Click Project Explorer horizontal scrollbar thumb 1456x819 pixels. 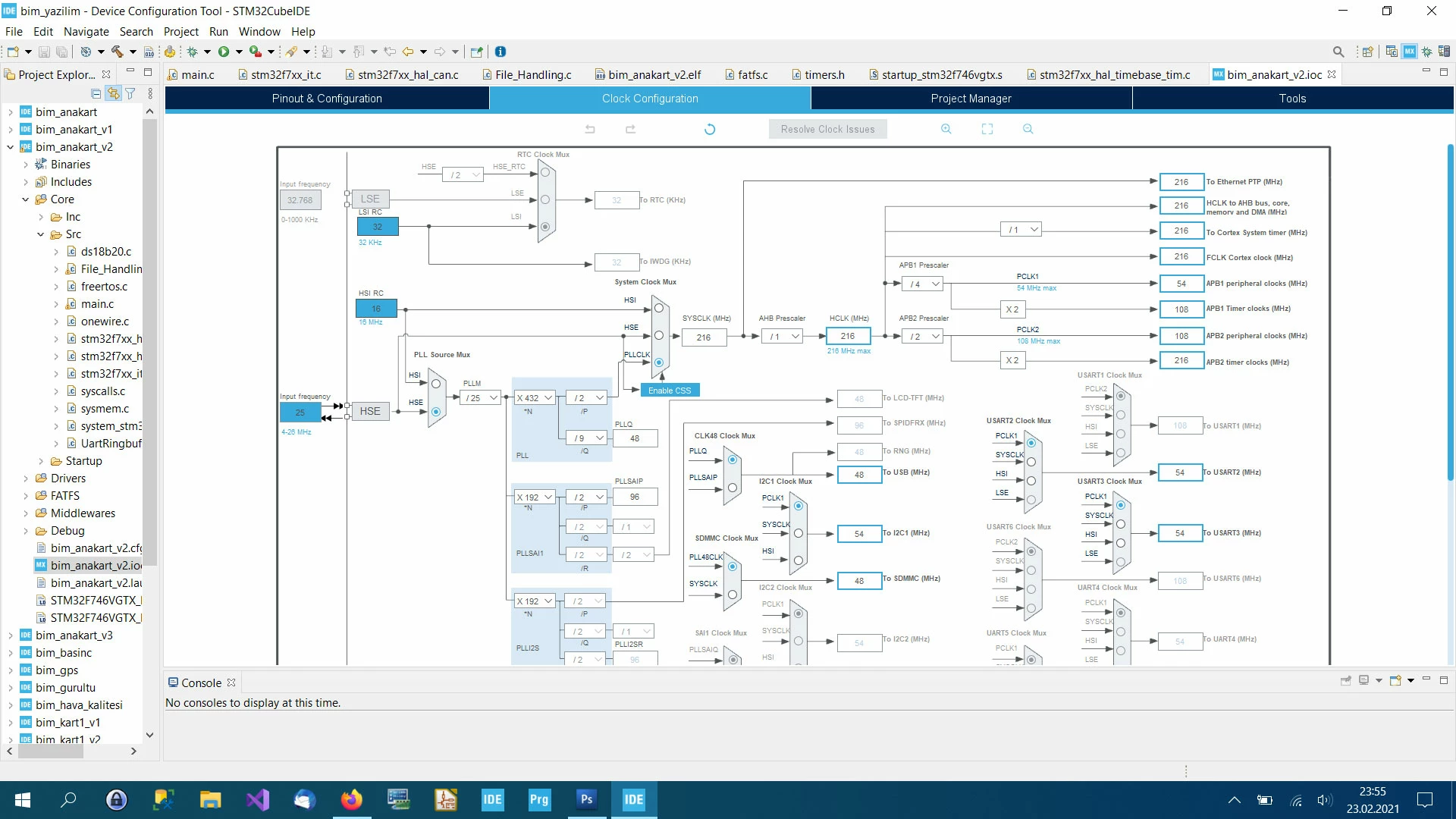[51, 752]
